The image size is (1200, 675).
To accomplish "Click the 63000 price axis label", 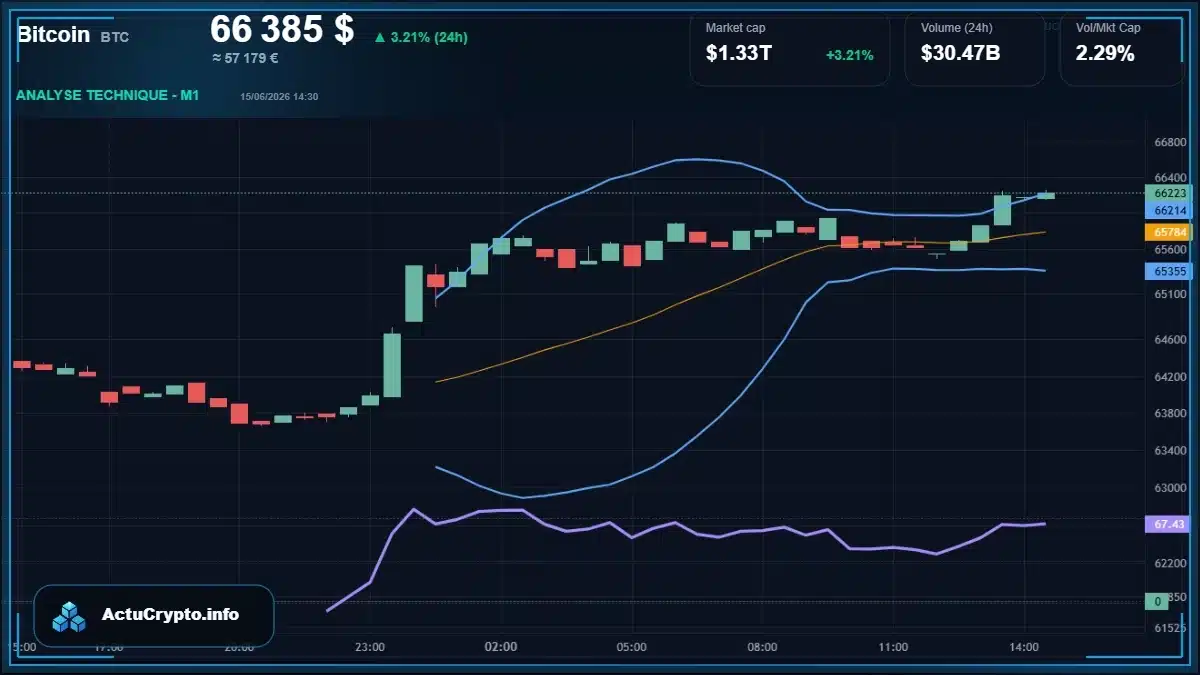I will click(x=1170, y=488).
